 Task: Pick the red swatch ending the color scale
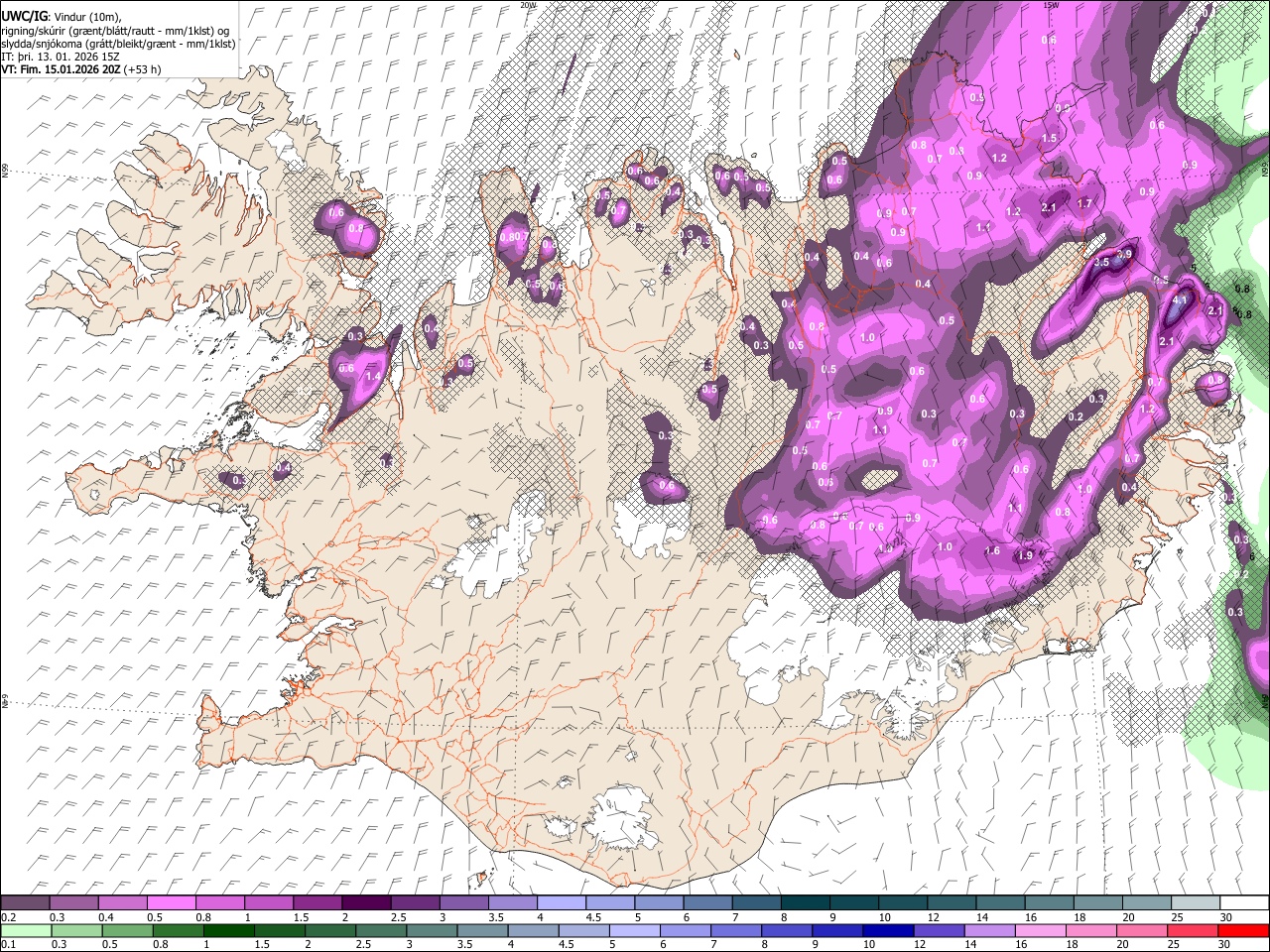pyautogui.click(x=1242, y=931)
